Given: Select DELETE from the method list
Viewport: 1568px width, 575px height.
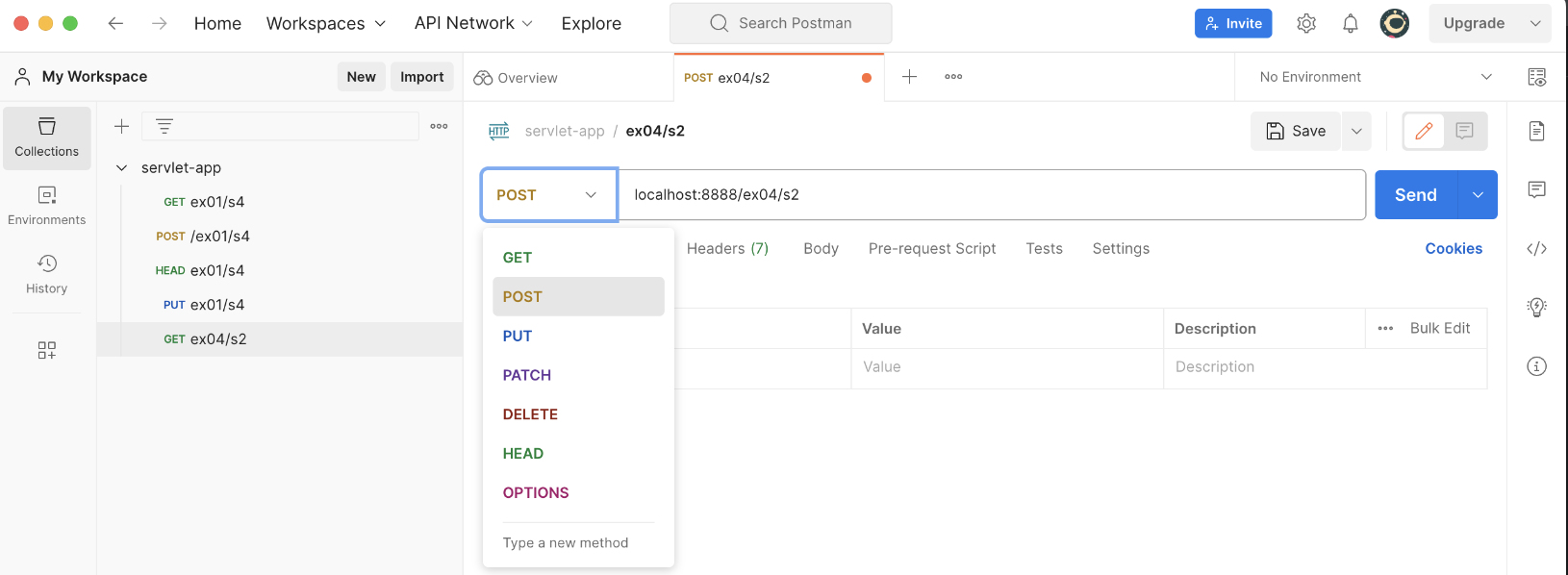Looking at the screenshot, I should click(578, 414).
